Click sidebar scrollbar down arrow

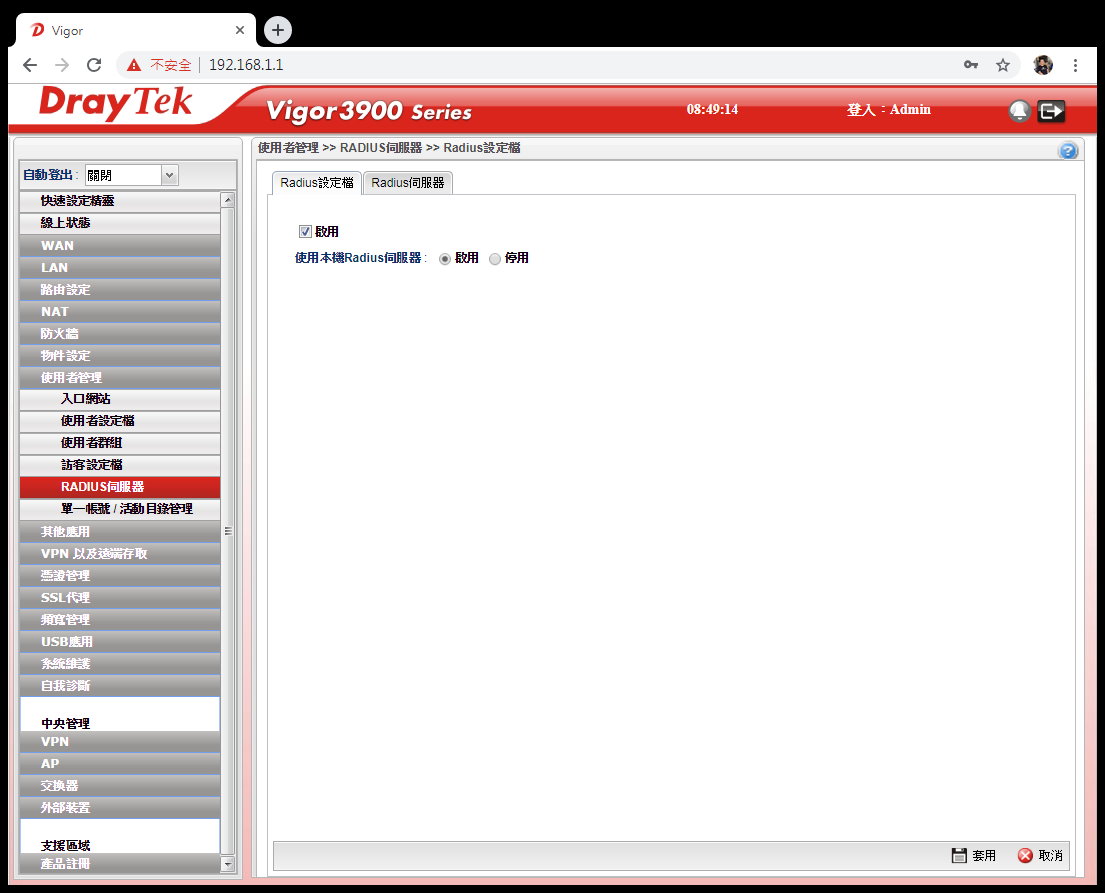coord(227,864)
